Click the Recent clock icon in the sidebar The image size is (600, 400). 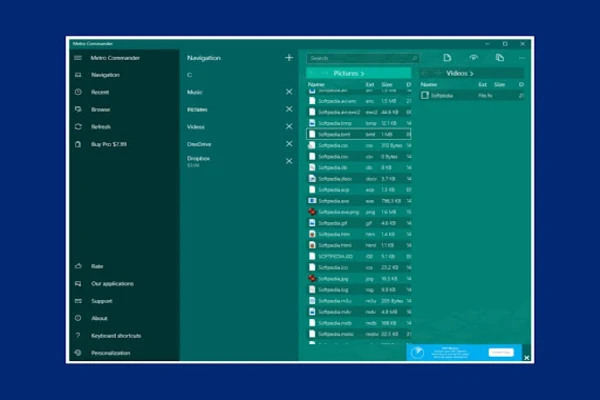coord(78,92)
